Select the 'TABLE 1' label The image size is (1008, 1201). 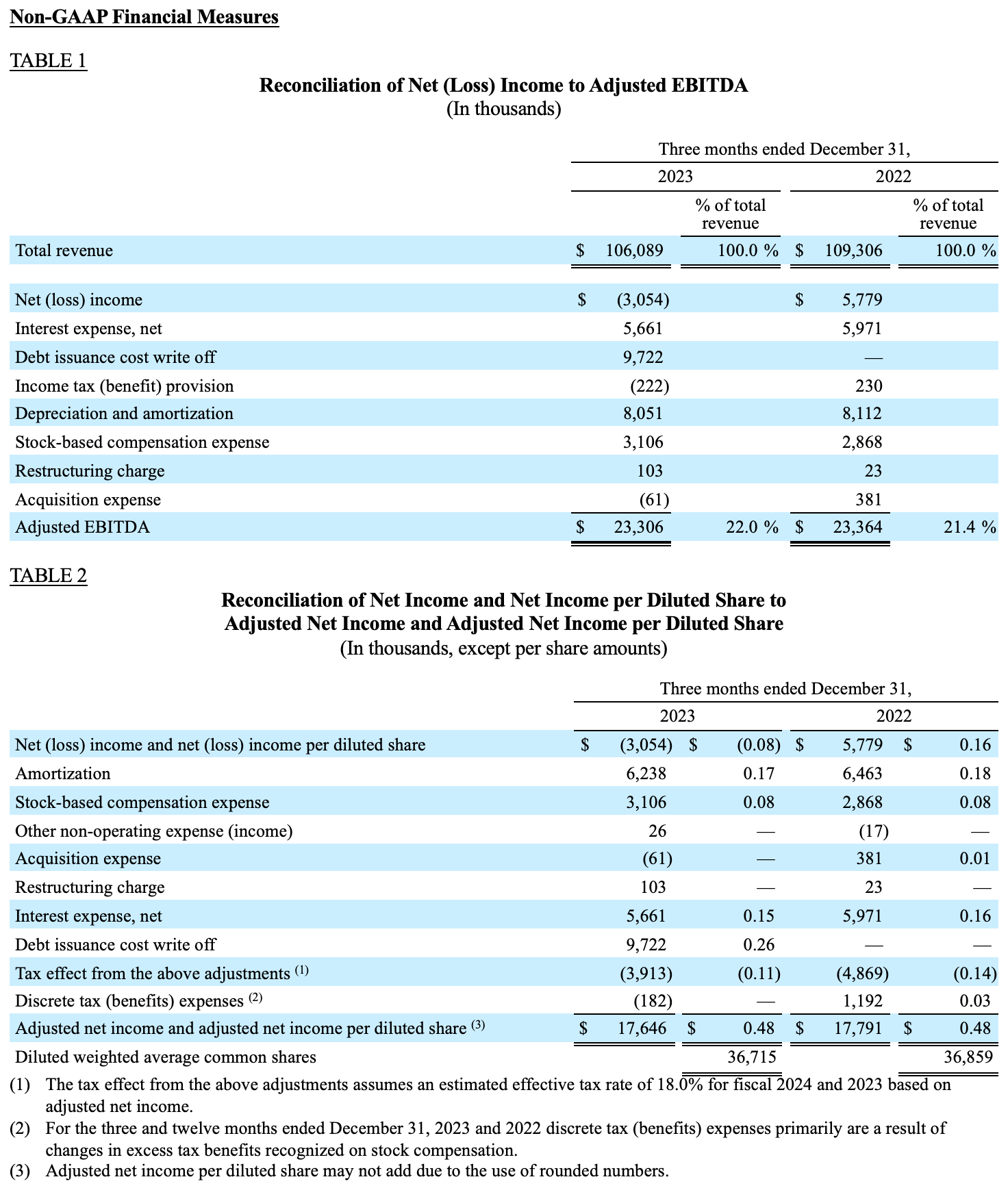(x=48, y=61)
